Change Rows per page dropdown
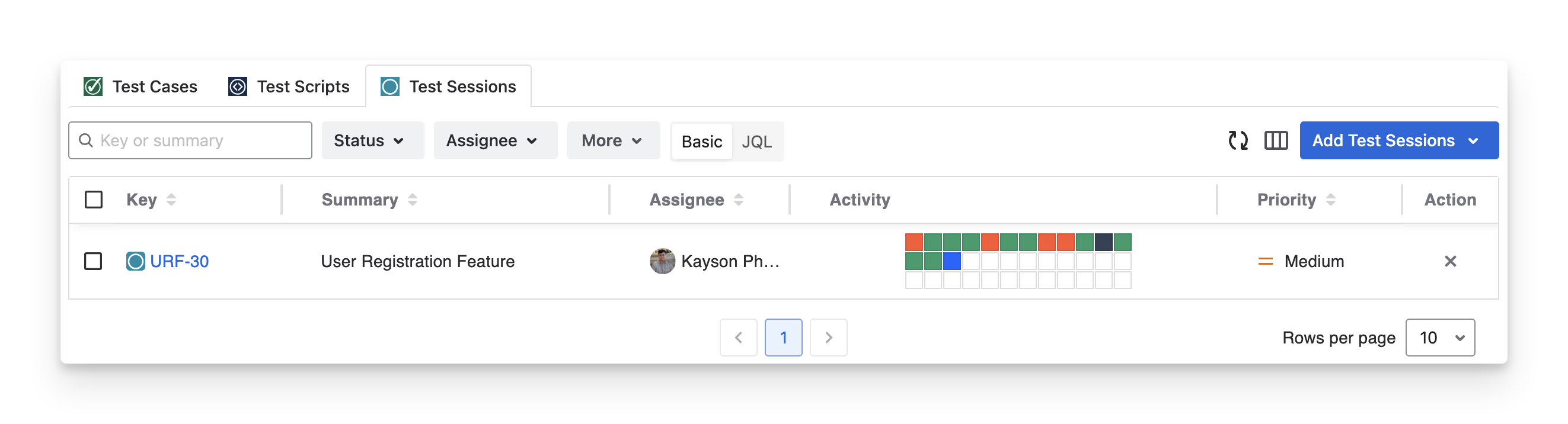 pyautogui.click(x=1439, y=338)
